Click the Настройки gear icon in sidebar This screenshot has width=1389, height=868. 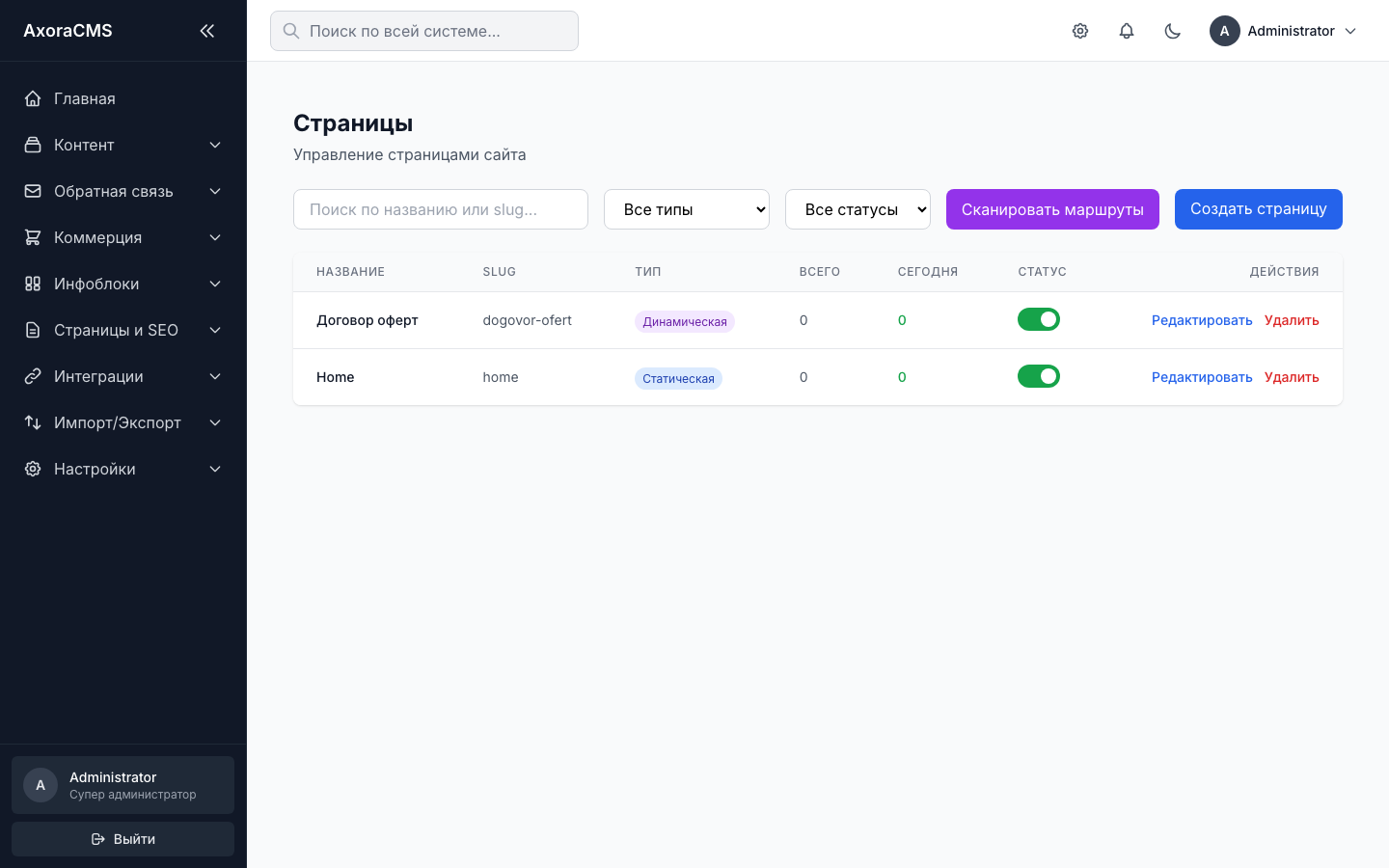(33, 469)
